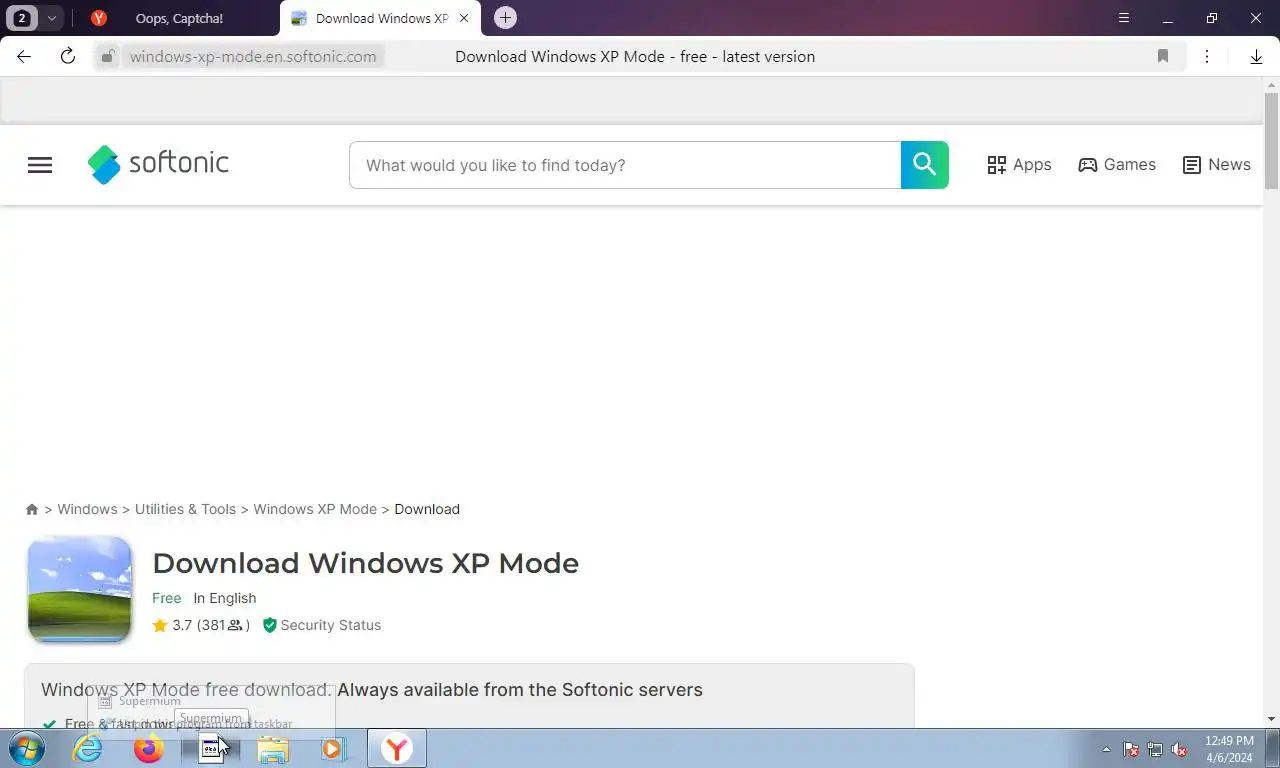Close the Download Windows XP tab

click(x=464, y=18)
